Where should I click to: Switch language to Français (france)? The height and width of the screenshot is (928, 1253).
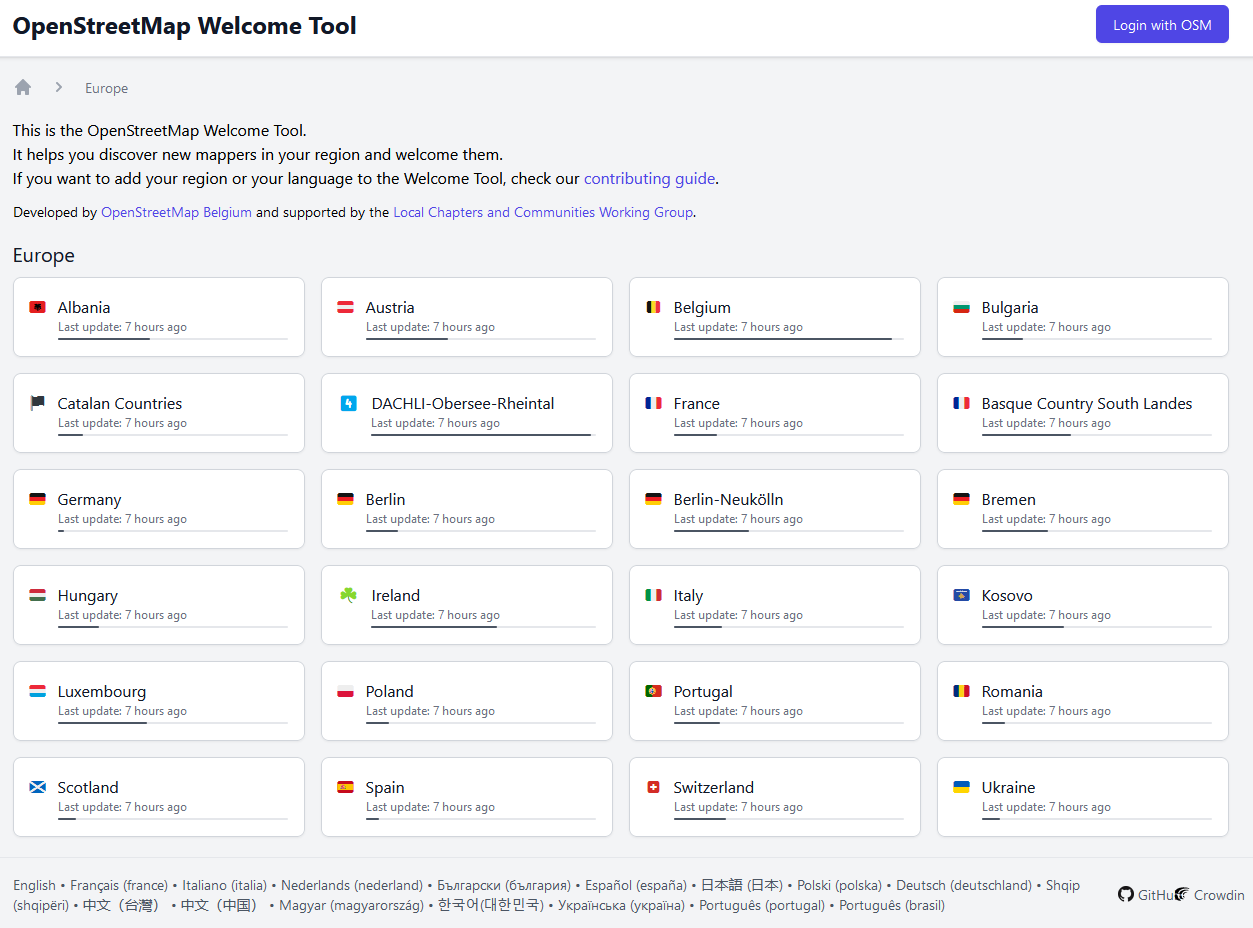(x=119, y=885)
